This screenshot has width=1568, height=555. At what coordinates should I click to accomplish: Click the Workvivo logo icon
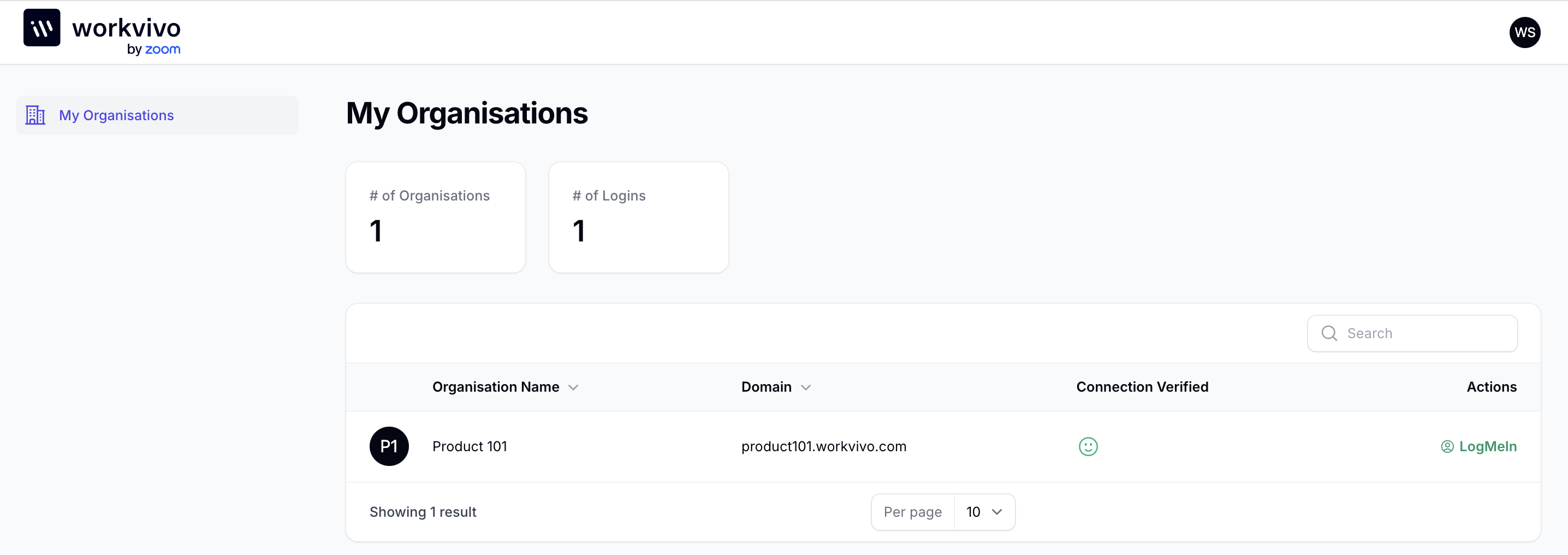[x=42, y=28]
